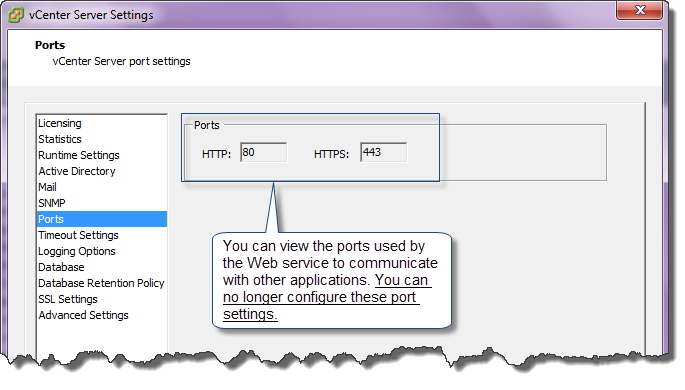Select the highlighted Ports entry
Screen dimensions: 685x390
click(x=102, y=219)
